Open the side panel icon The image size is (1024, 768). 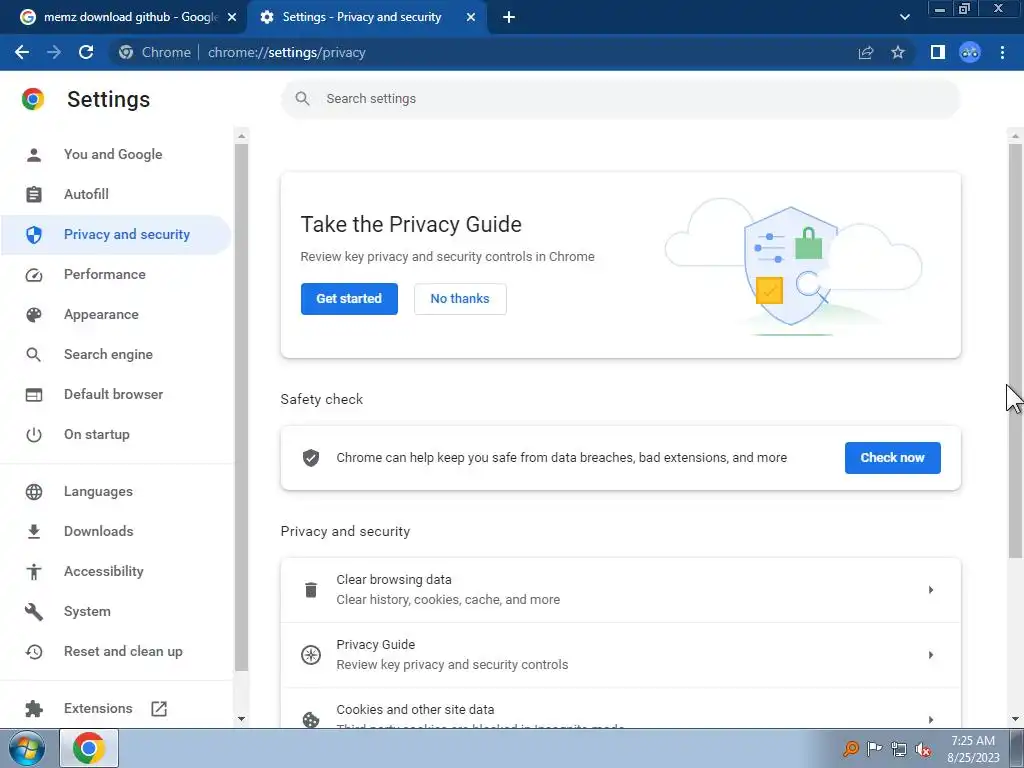tap(938, 52)
